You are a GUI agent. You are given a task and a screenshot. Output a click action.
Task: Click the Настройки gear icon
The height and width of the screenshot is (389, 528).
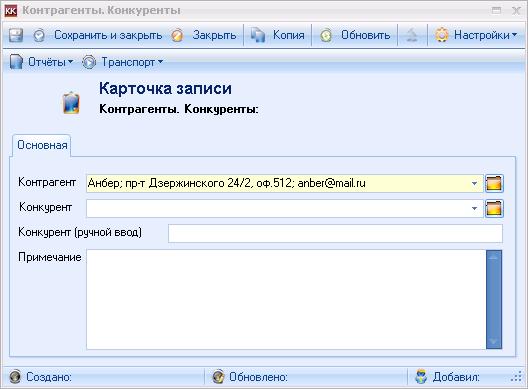442,35
